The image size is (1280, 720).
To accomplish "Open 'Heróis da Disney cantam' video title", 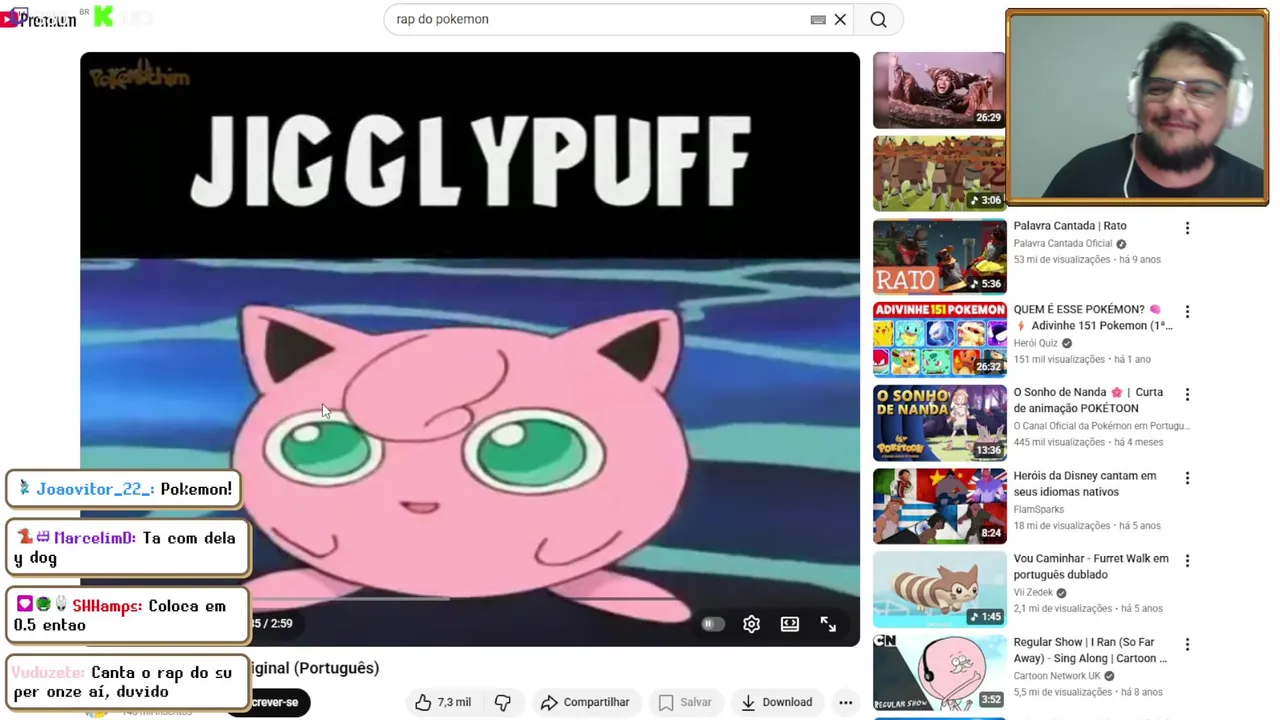I will point(1085,484).
